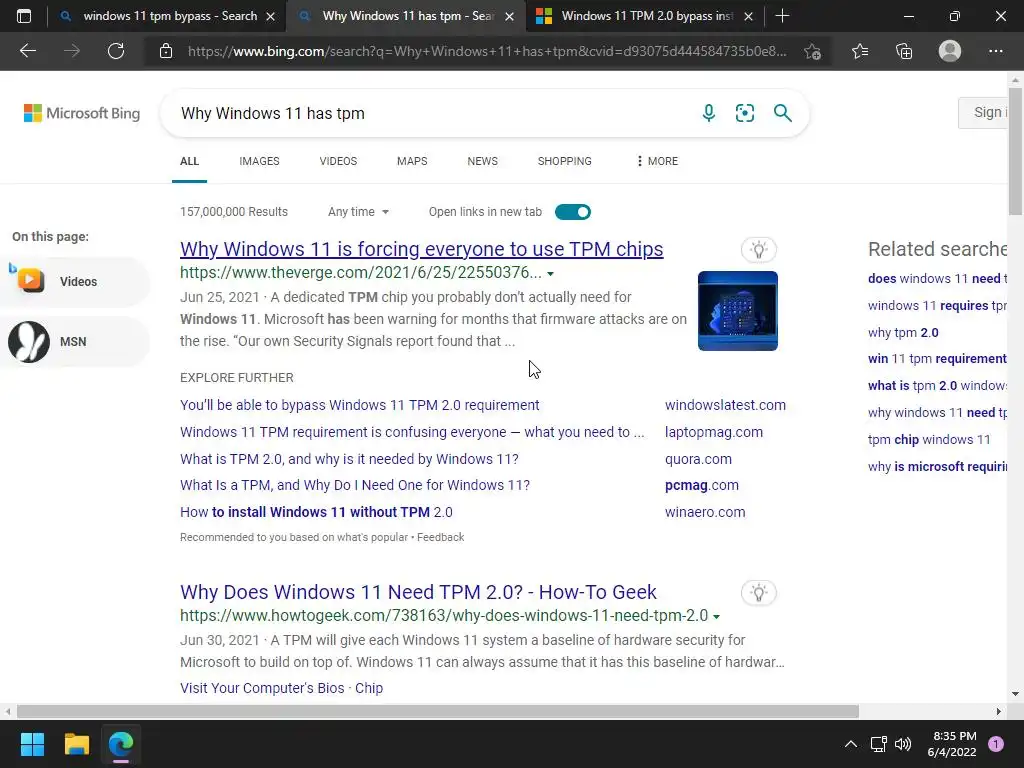The width and height of the screenshot is (1024, 768).
Task: Select the MAPS search tab
Action: point(412,161)
